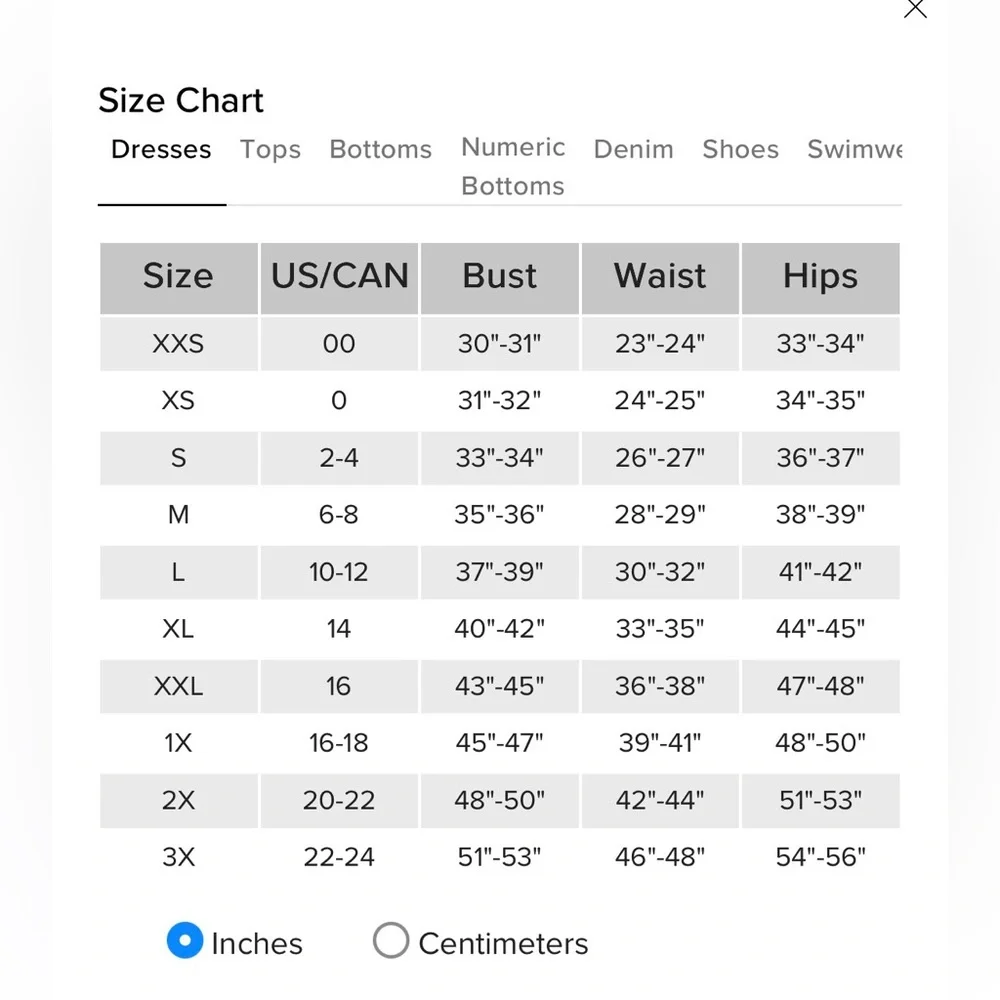This screenshot has height=1000, width=1000.
Task: Click the Size column header
Action: [179, 277]
